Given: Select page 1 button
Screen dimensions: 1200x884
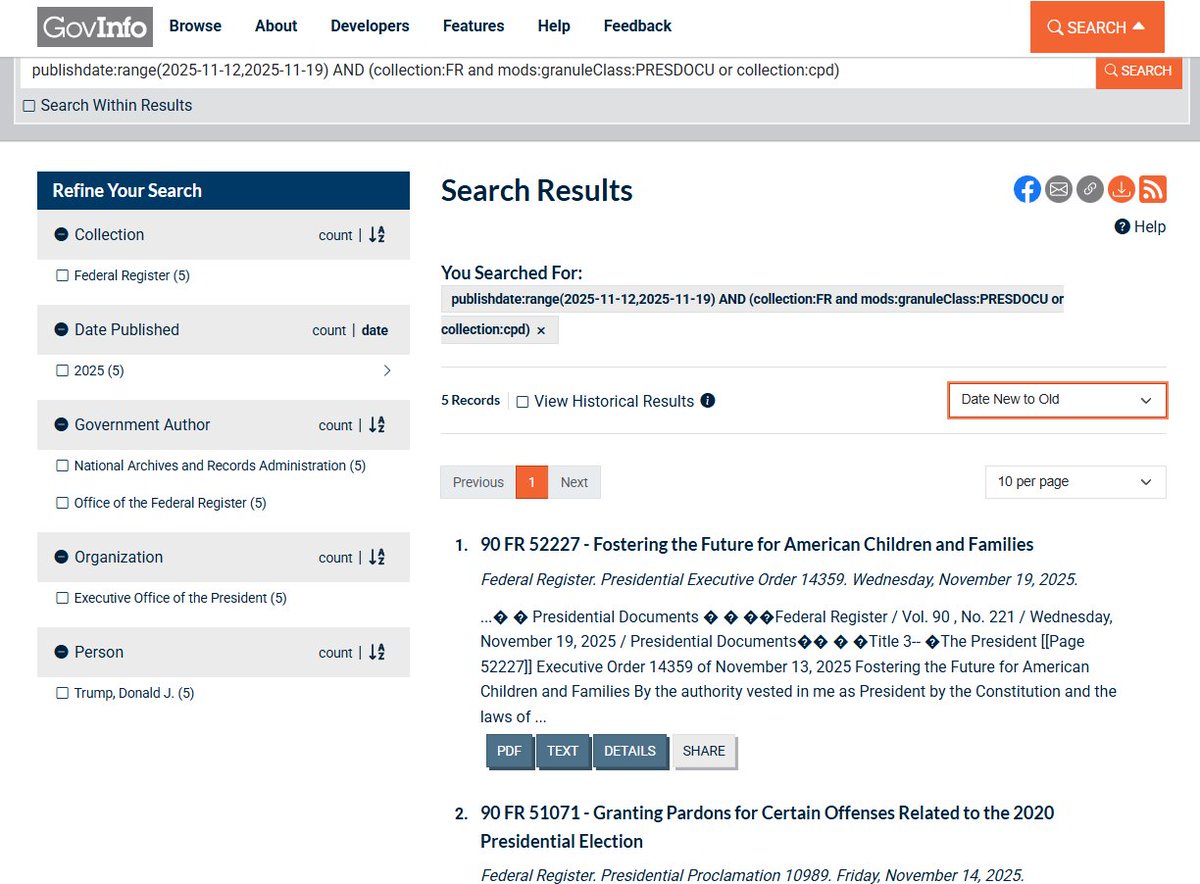Looking at the screenshot, I should 532,482.
